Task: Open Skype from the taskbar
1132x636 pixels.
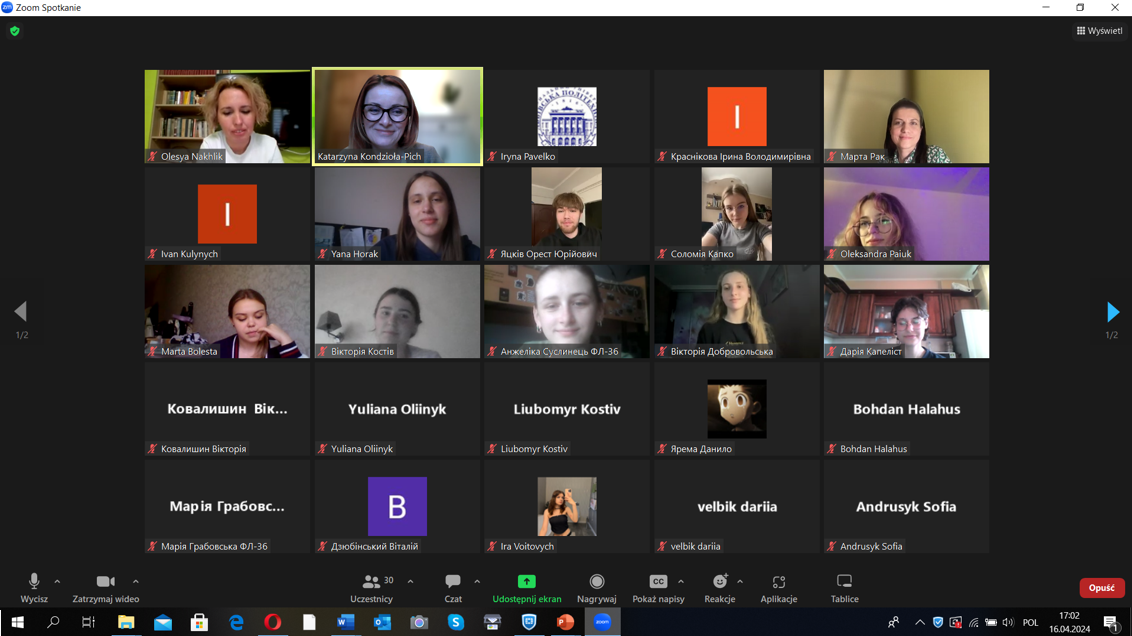Action: pos(456,622)
